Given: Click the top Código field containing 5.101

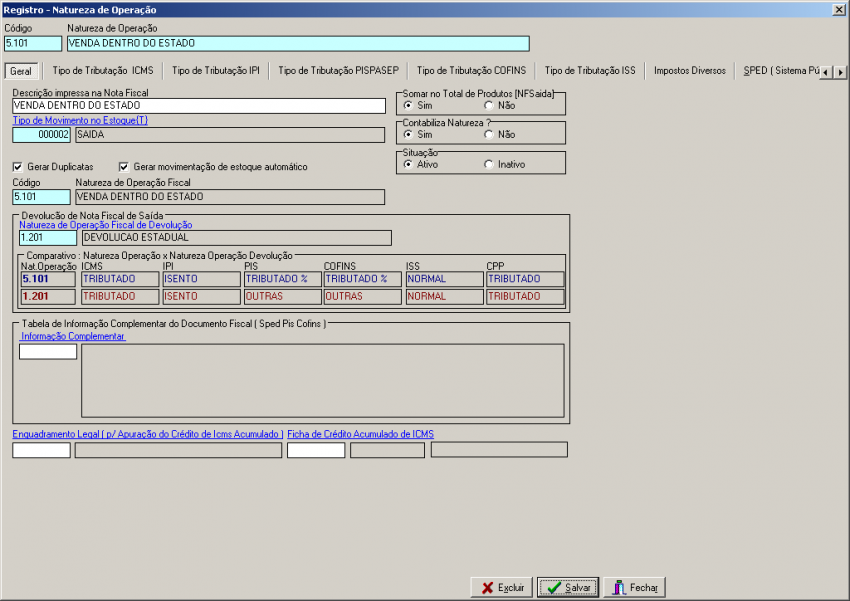Looking at the screenshot, I should pyautogui.click(x=33, y=43).
